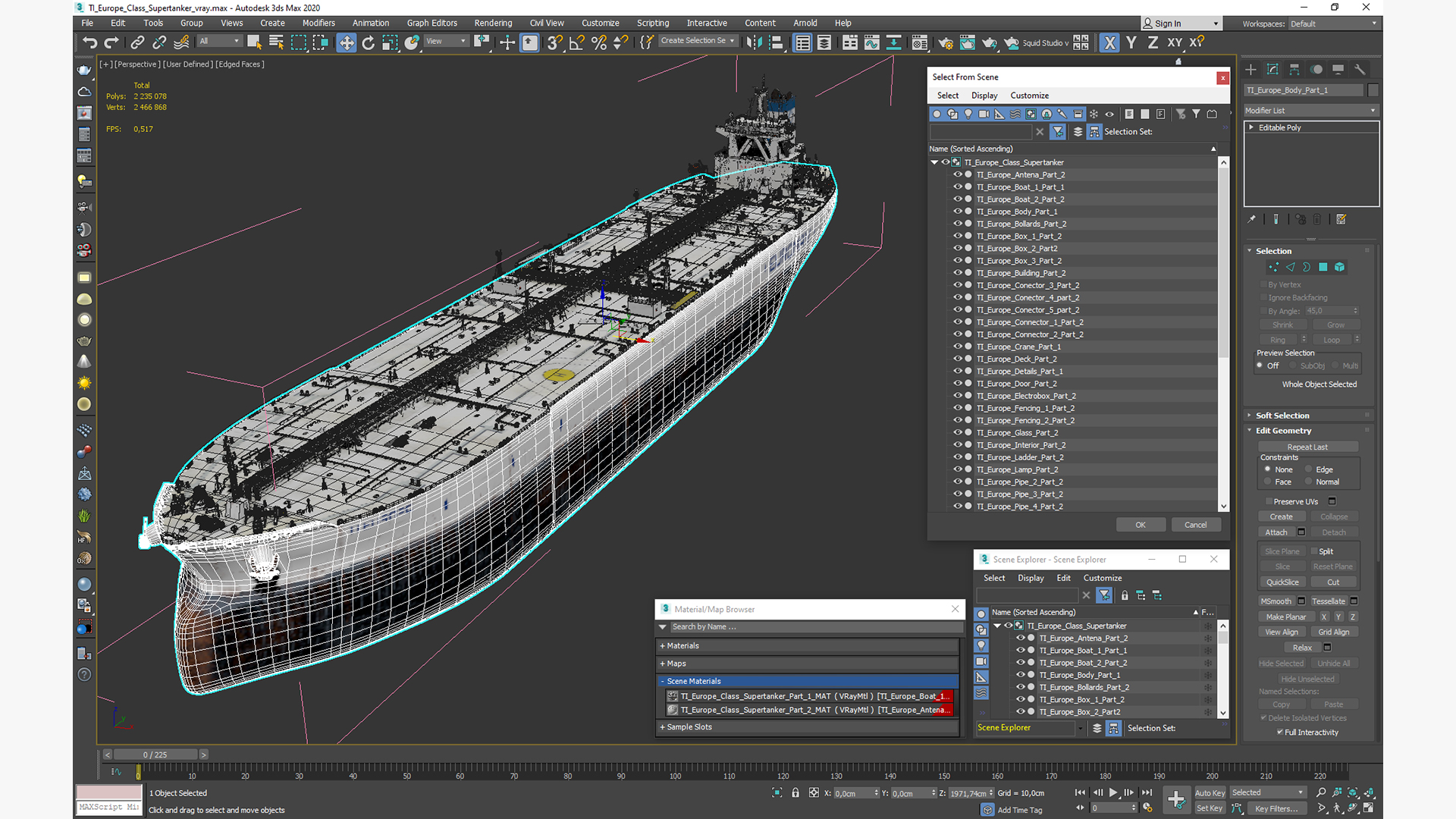Click the Attach button

1276,532
